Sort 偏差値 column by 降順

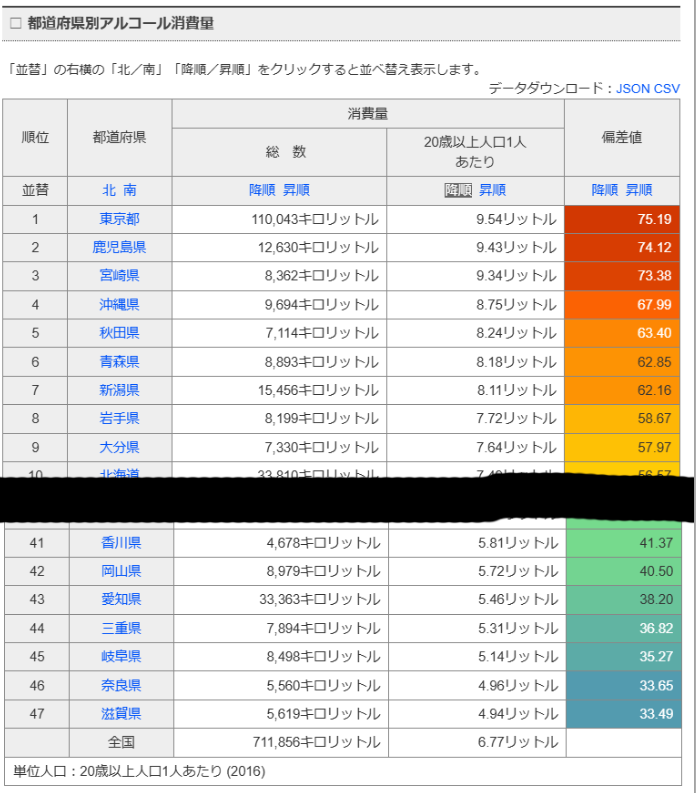(x=605, y=190)
